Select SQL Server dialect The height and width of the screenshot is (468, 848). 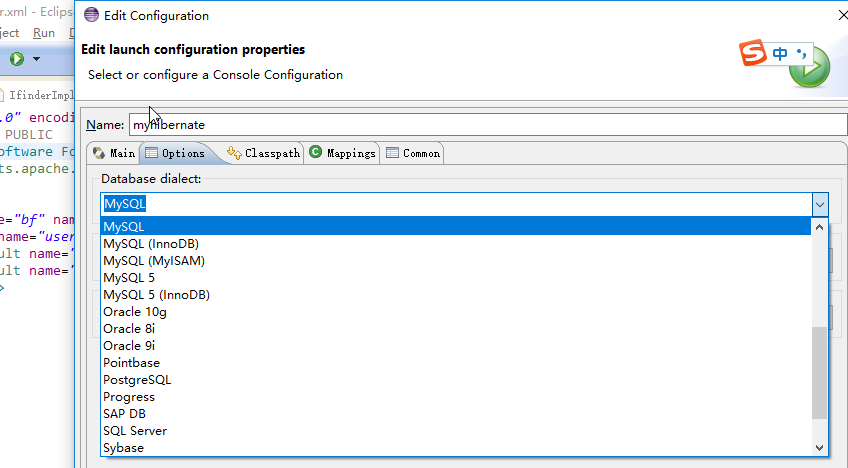click(x=456, y=431)
